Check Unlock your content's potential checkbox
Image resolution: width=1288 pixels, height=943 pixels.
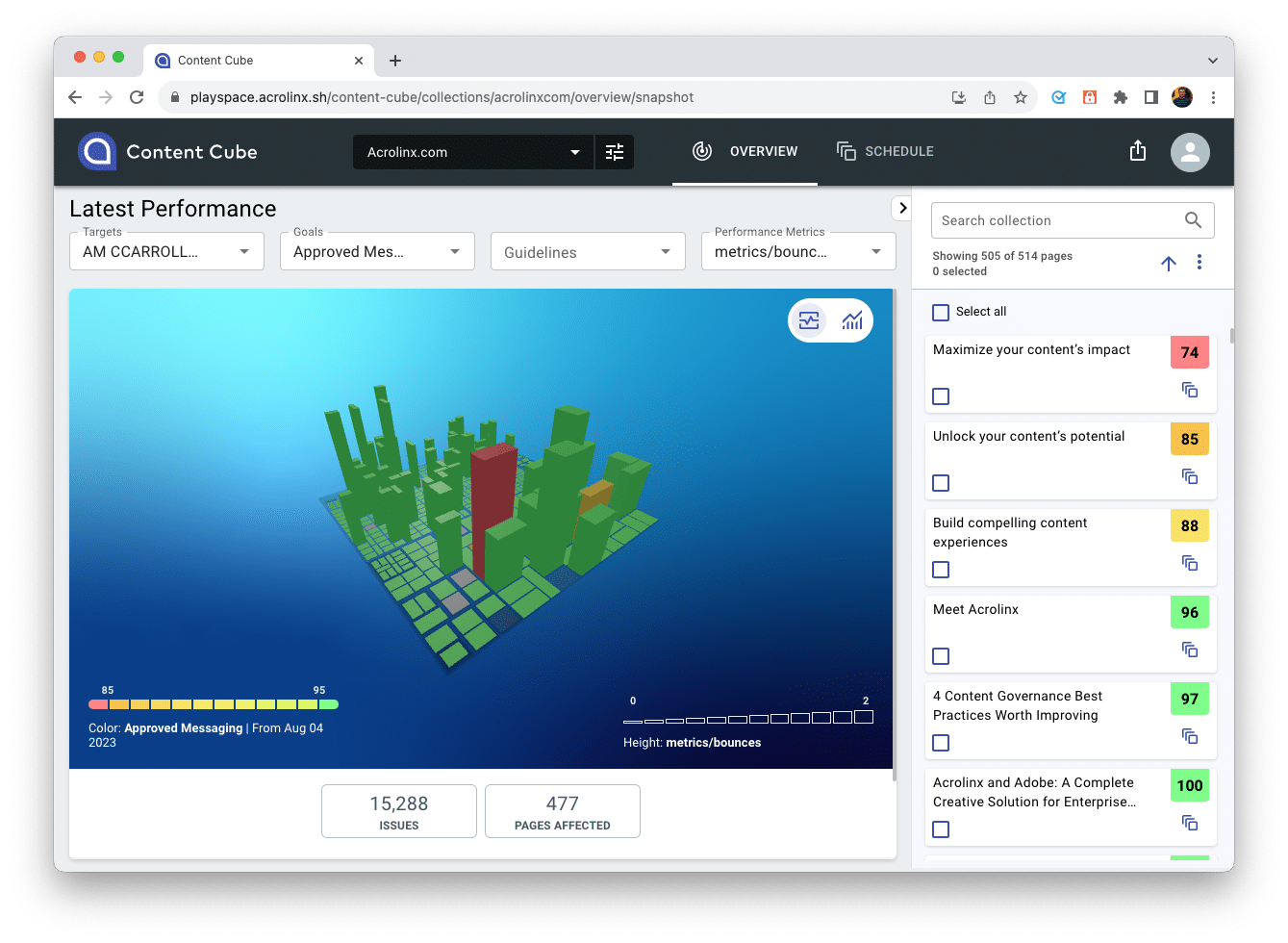(941, 483)
